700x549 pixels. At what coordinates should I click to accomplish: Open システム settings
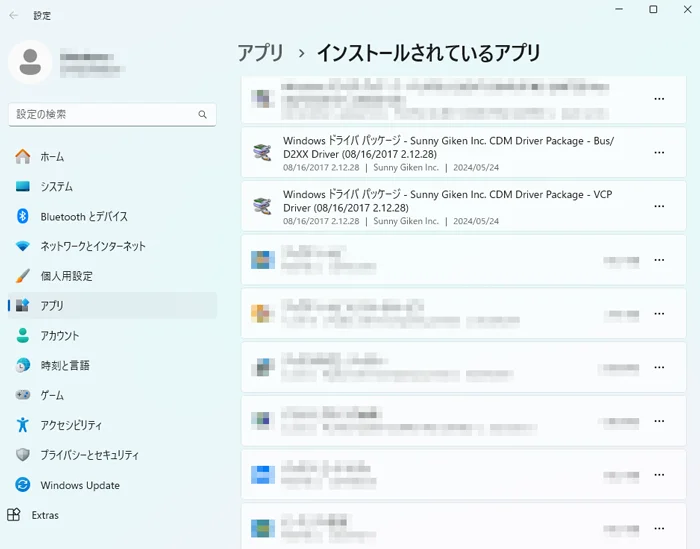coord(112,187)
